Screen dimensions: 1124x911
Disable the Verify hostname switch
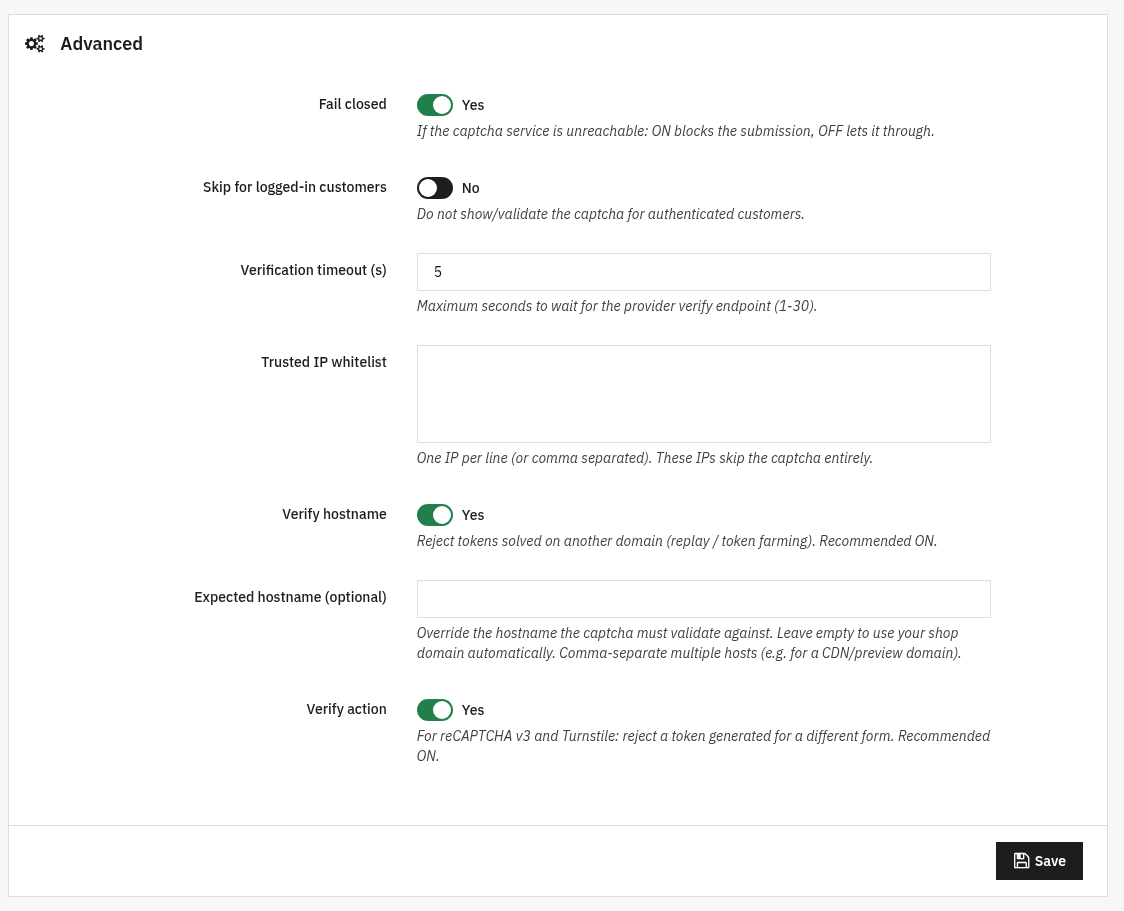tap(435, 515)
